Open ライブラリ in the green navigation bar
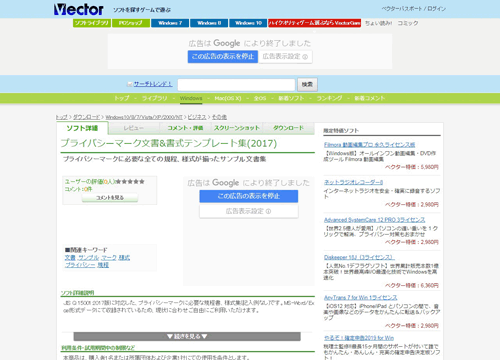This screenshot has height=360, width=500. click(x=155, y=98)
